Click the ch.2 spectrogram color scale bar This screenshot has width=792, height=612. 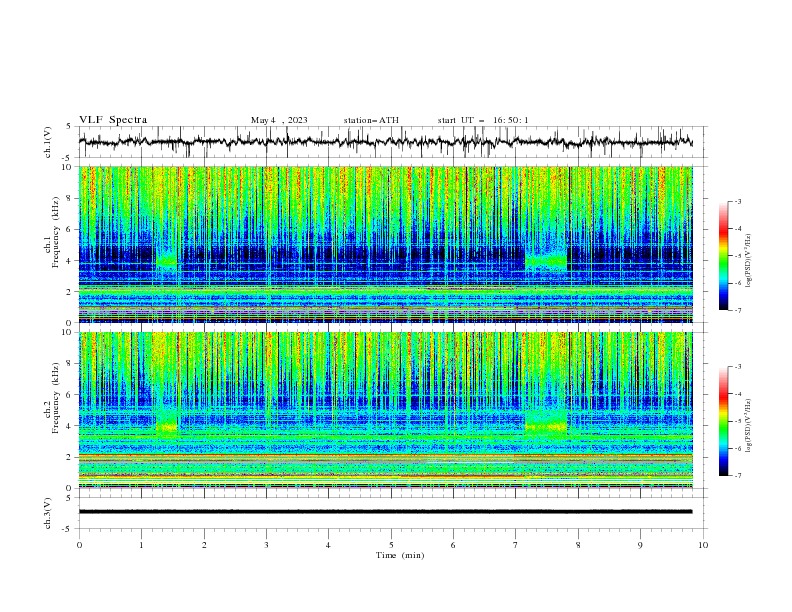[x=724, y=421]
